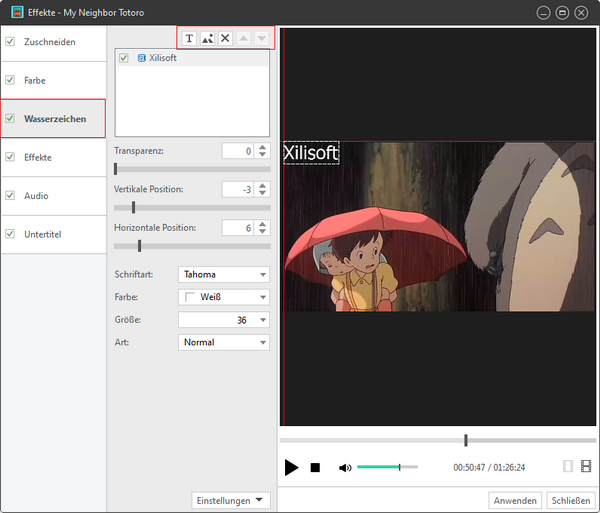Switch to the Audio tab

(x=54, y=196)
